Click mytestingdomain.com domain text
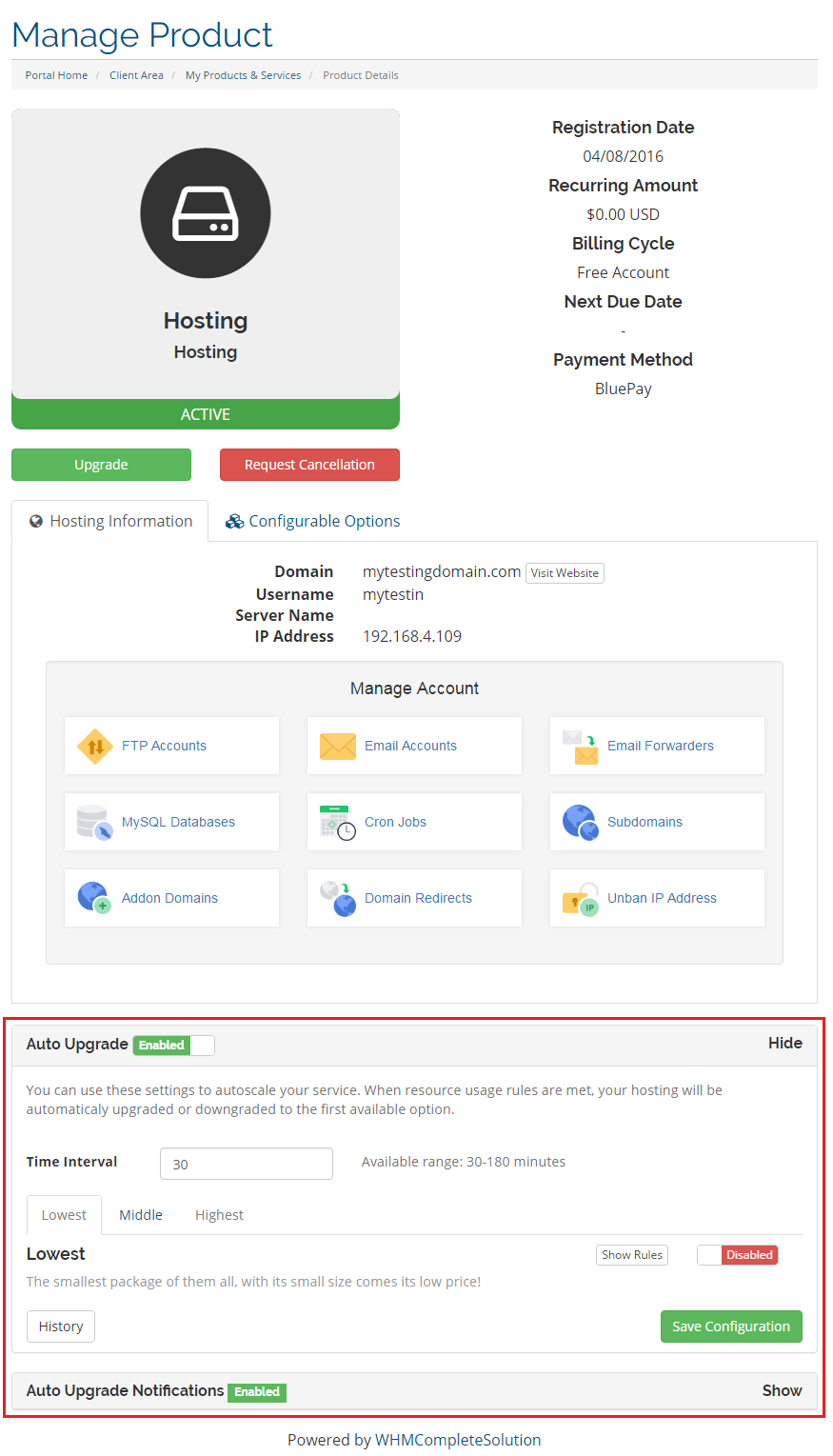This screenshot has height=1456, width=833. pos(442,571)
